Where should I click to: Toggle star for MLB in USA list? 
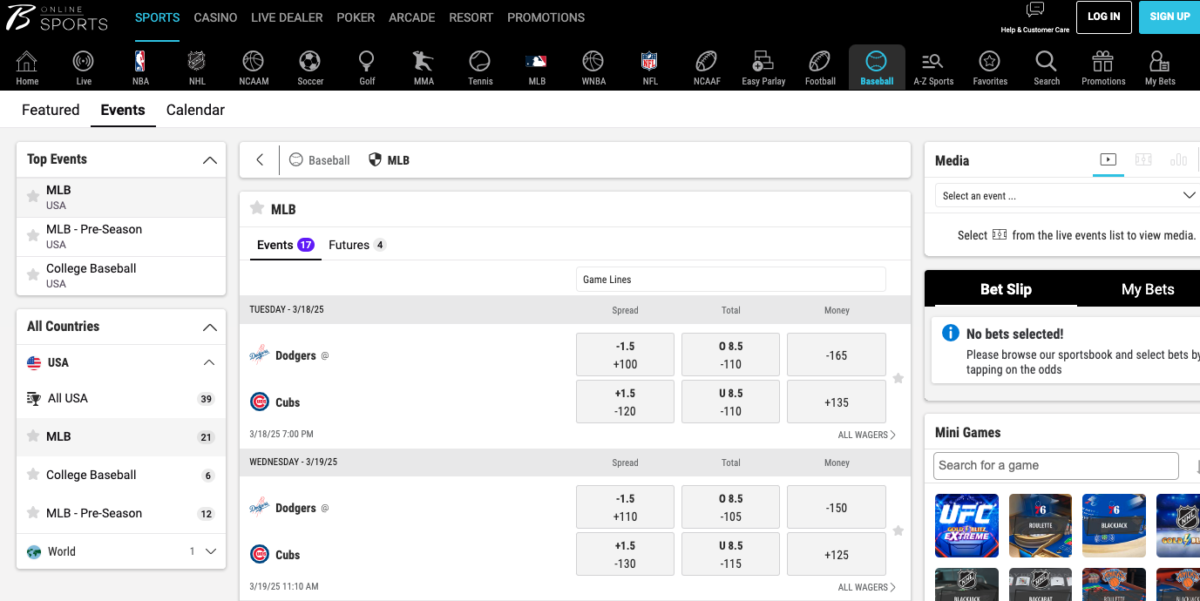(33, 437)
